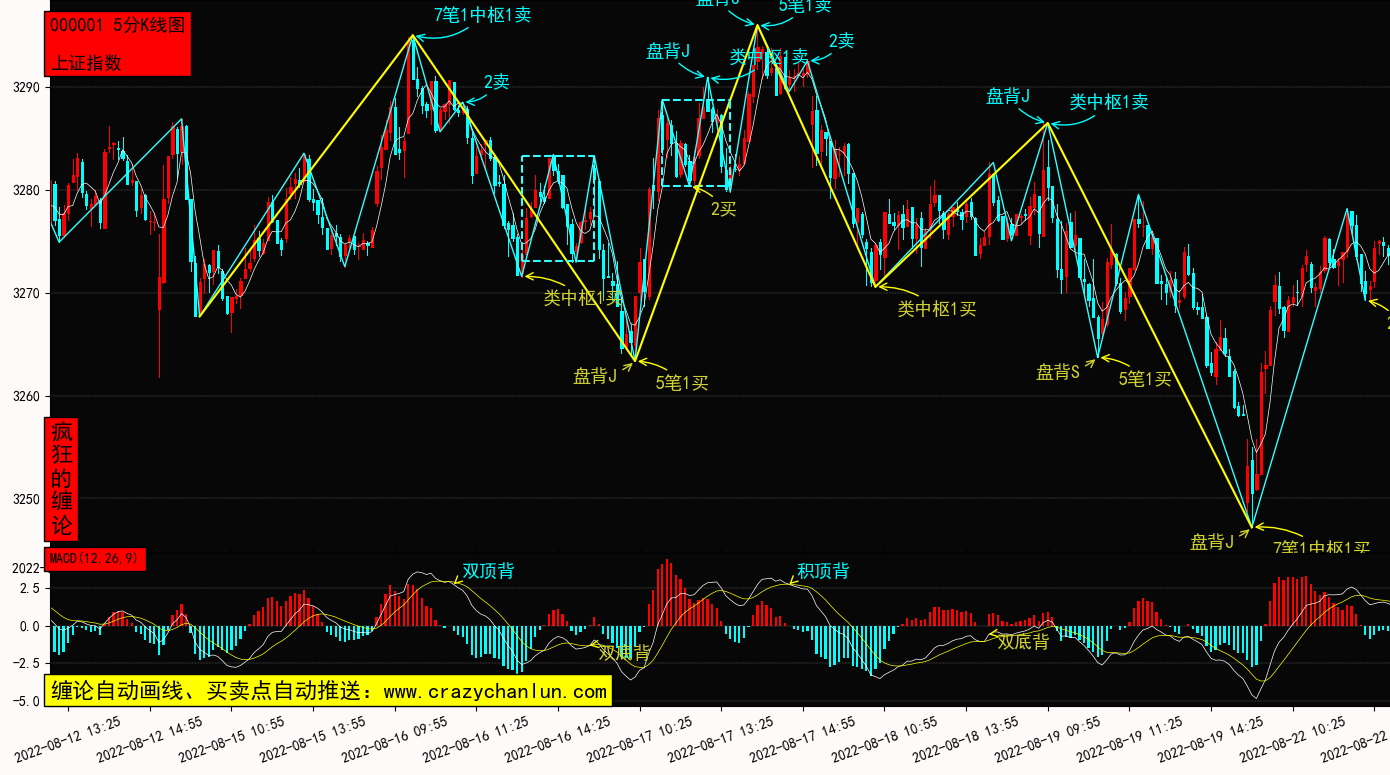The image size is (1390, 775).
Task: Click the 3290 price axis tick
Action: pos(25,87)
